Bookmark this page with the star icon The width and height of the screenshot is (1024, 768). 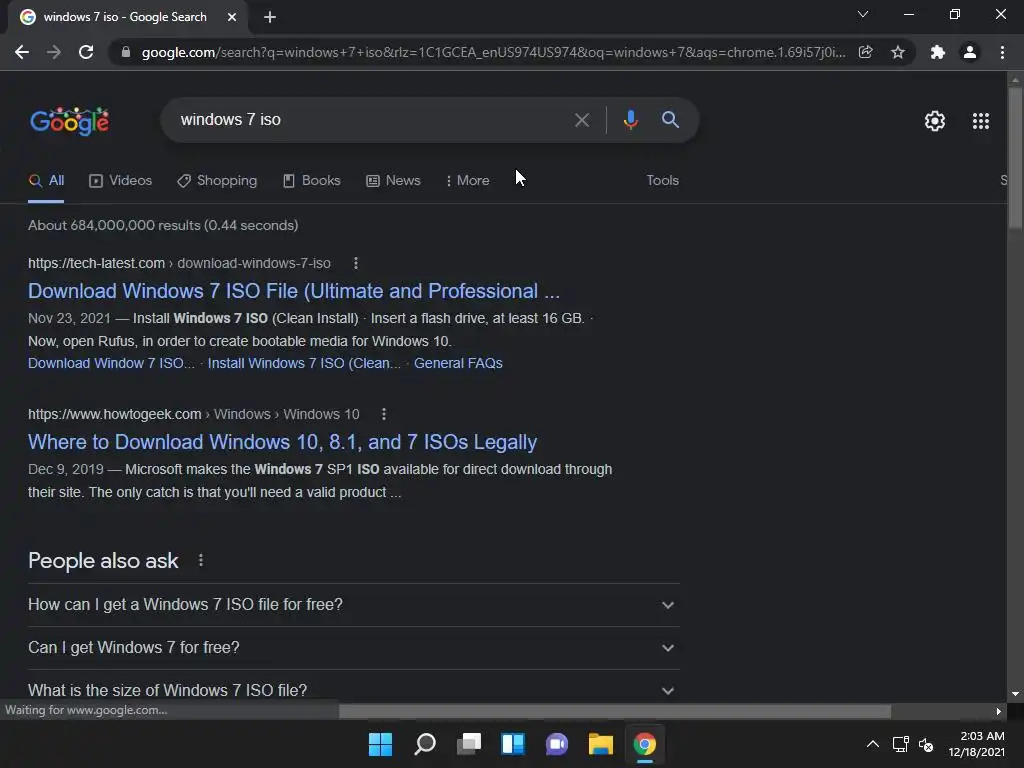(898, 52)
